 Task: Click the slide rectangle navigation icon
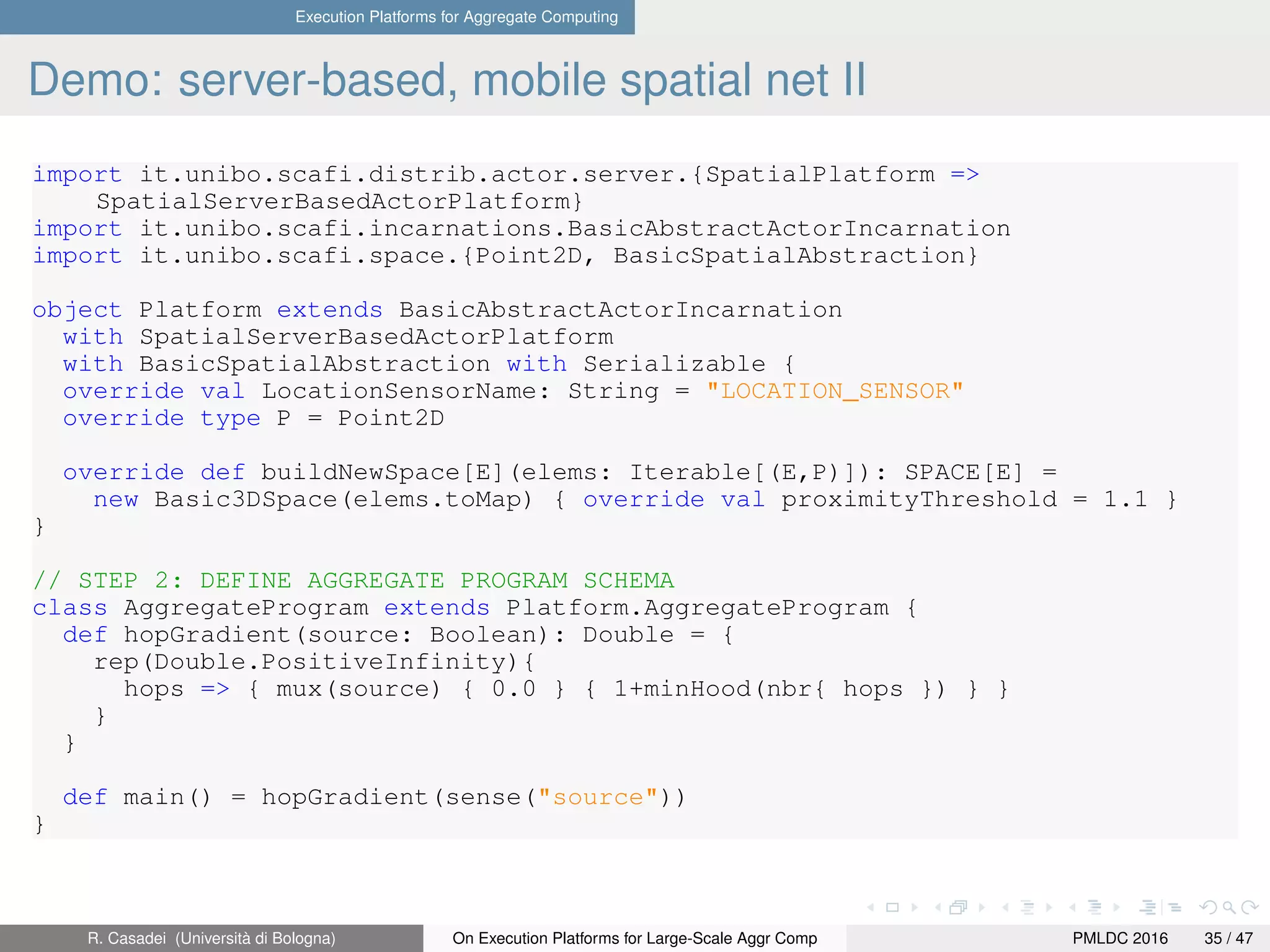point(892,907)
